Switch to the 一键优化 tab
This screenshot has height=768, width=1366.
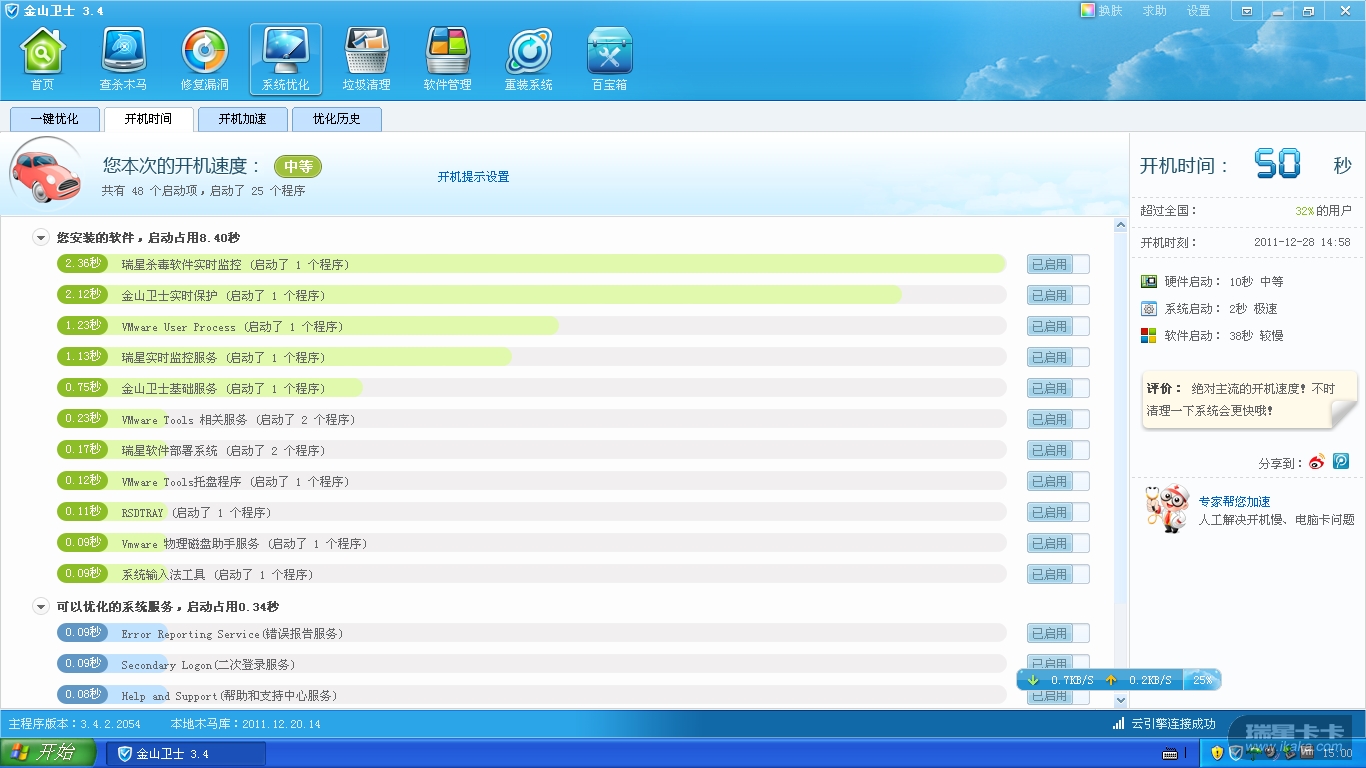[54, 119]
